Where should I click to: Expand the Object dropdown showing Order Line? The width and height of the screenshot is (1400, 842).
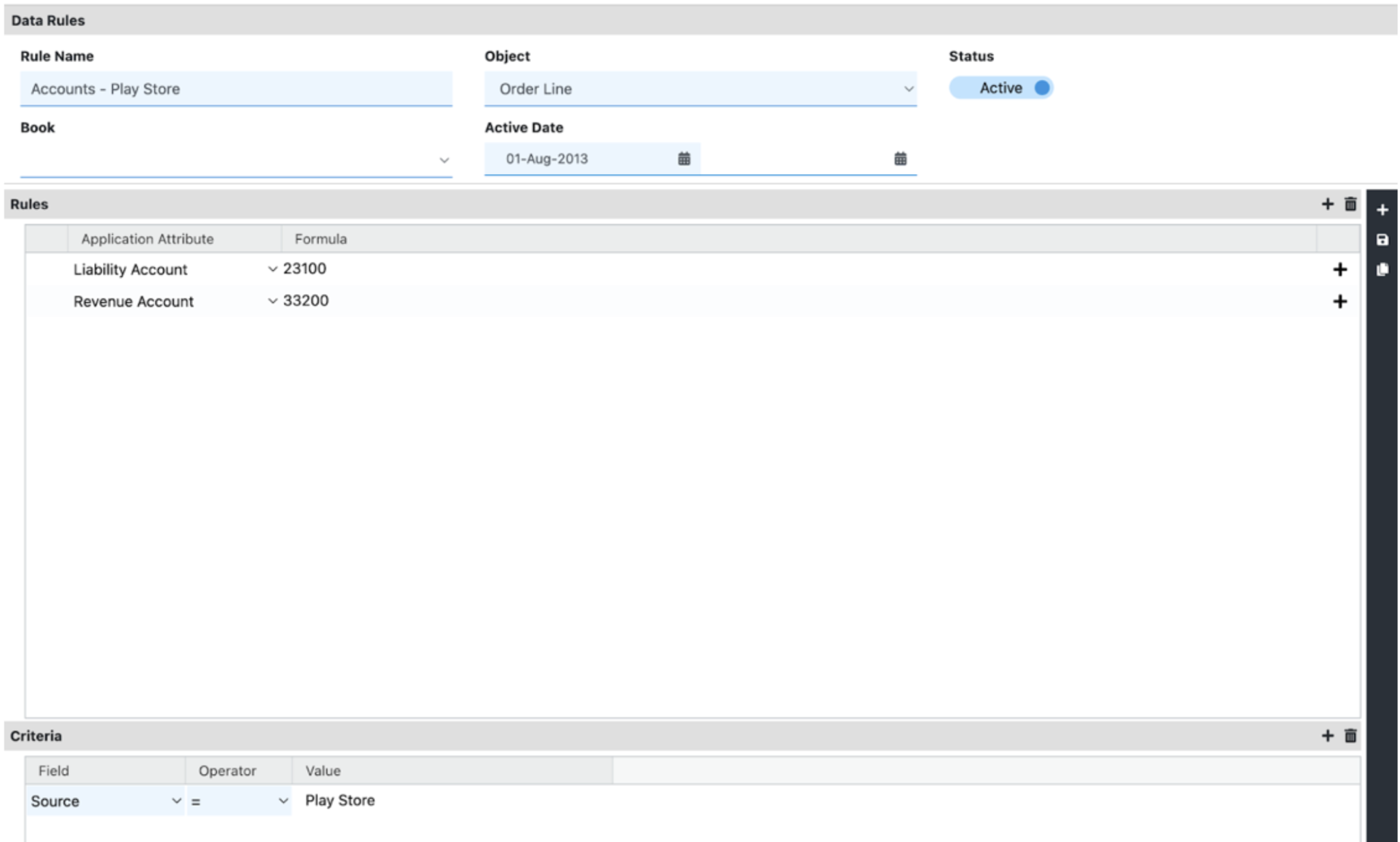click(x=908, y=89)
